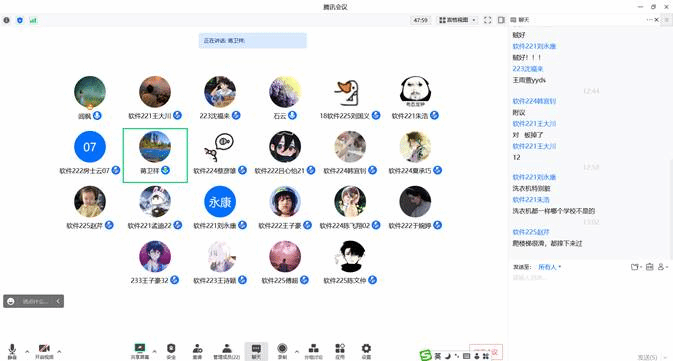Open the grid view layout dropdown
The width and height of the screenshot is (673, 361).
coord(458,20)
